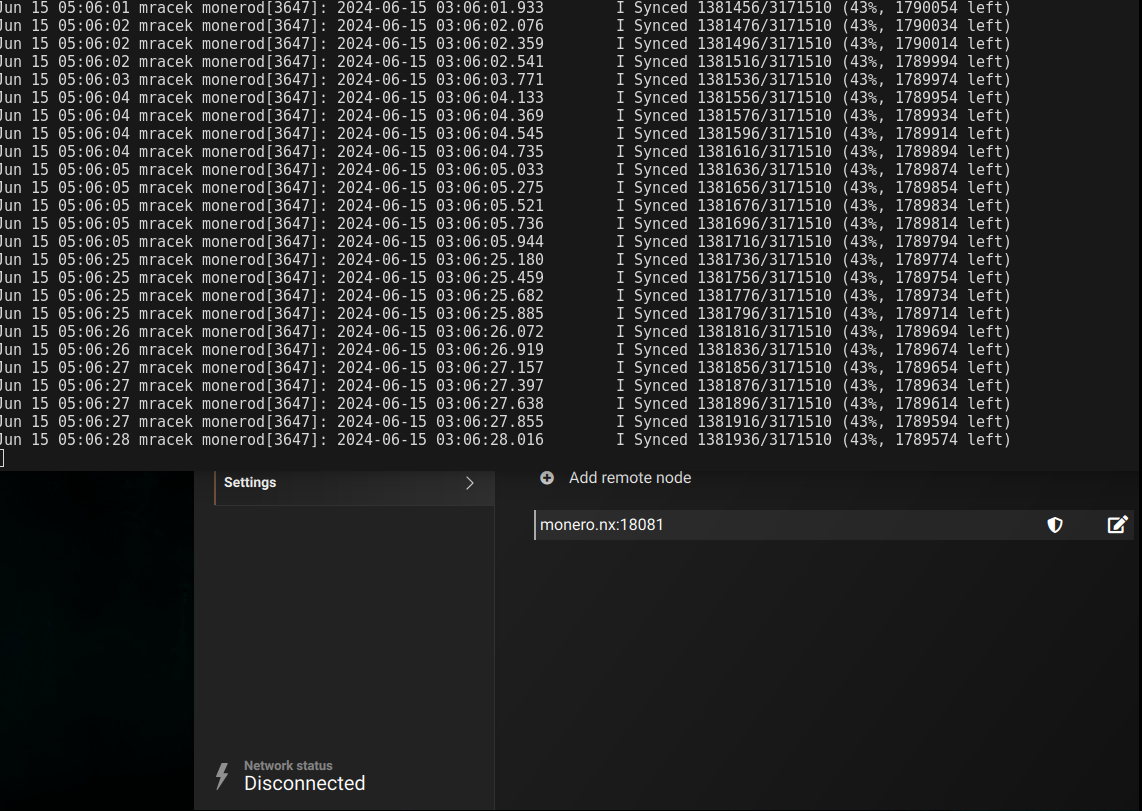
Task: Click terminal line with timestamp 03:06:26.919
Action: (505, 349)
